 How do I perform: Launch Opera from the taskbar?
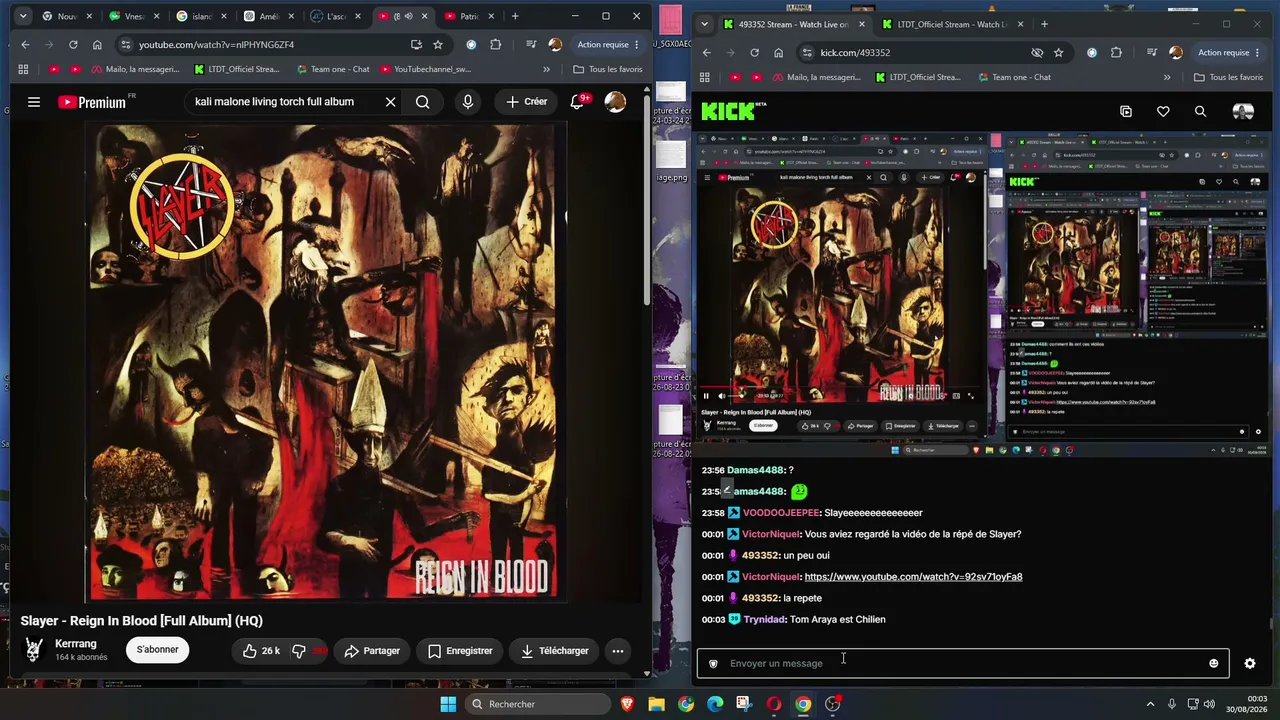[x=774, y=704]
